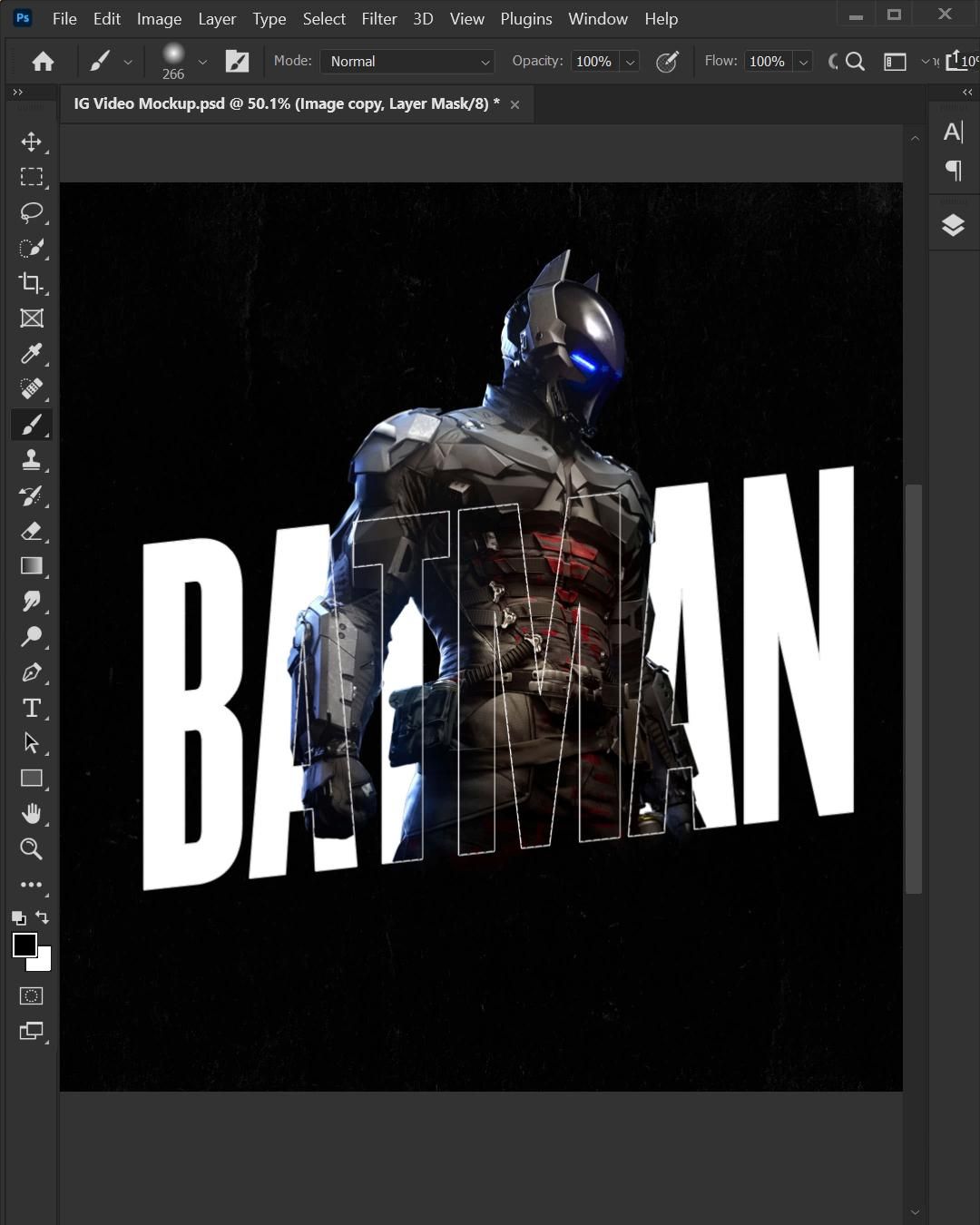Image resolution: width=980 pixels, height=1225 pixels.
Task: Click the Home button
Action: pos(43,61)
